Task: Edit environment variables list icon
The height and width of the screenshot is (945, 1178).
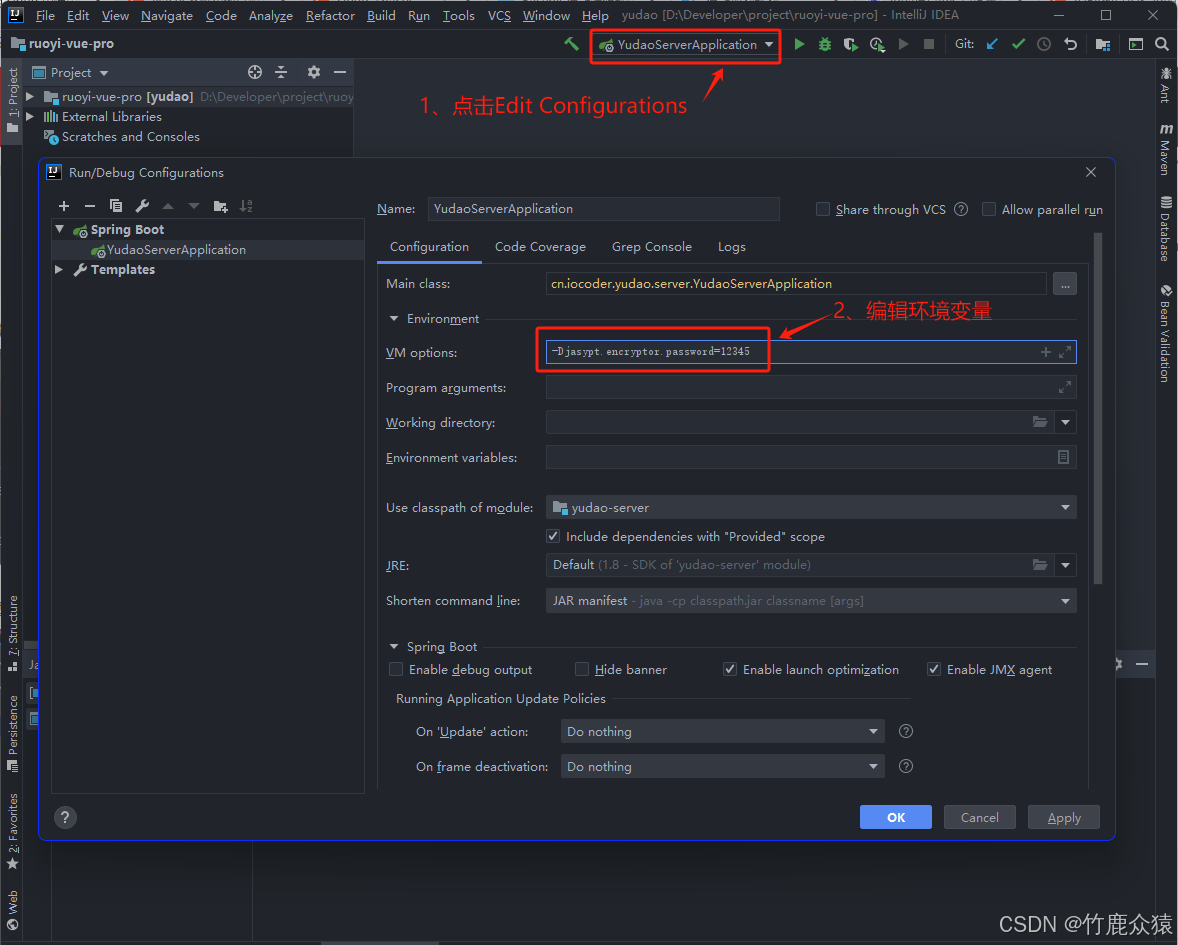Action: [x=1063, y=457]
